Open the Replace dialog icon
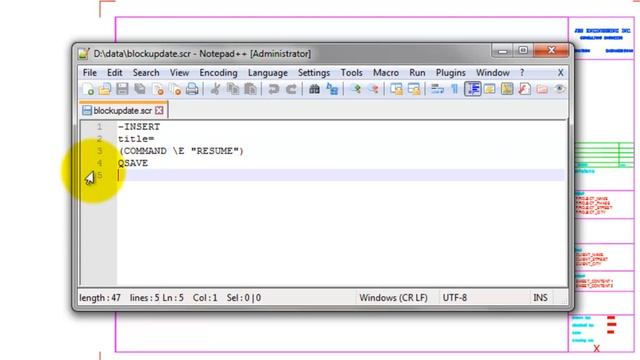This screenshot has height=360, width=640. (x=332, y=89)
